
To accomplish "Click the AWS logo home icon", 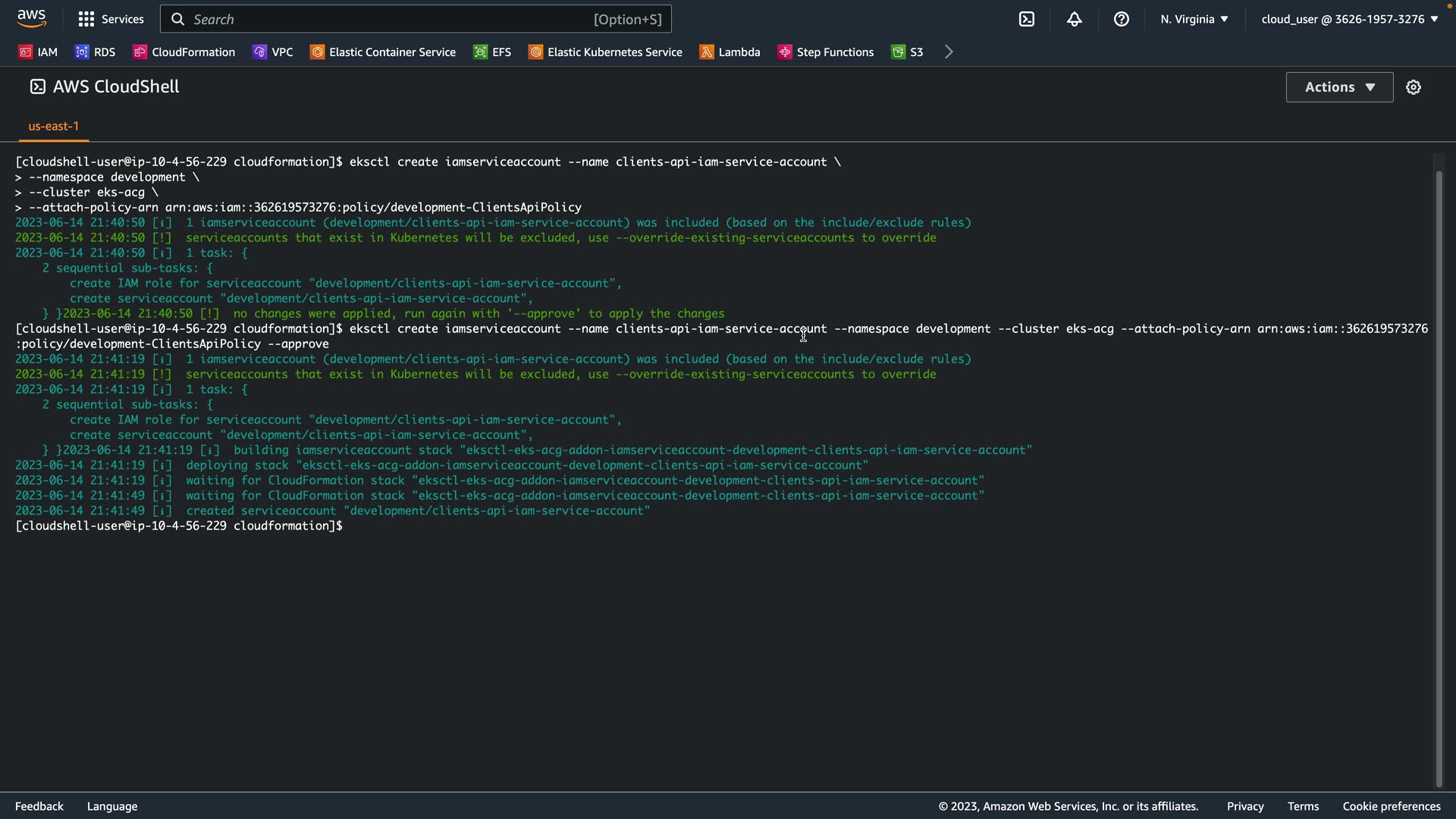I will pos(31,18).
